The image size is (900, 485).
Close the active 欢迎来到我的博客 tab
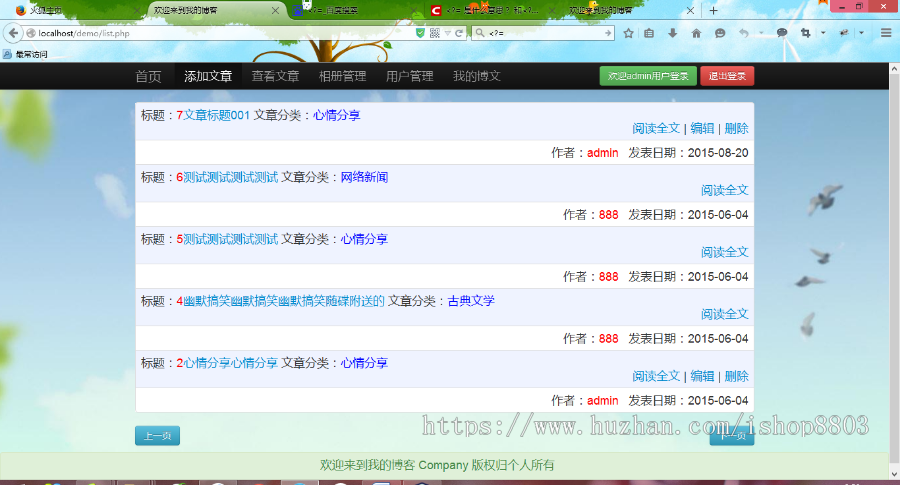275,10
